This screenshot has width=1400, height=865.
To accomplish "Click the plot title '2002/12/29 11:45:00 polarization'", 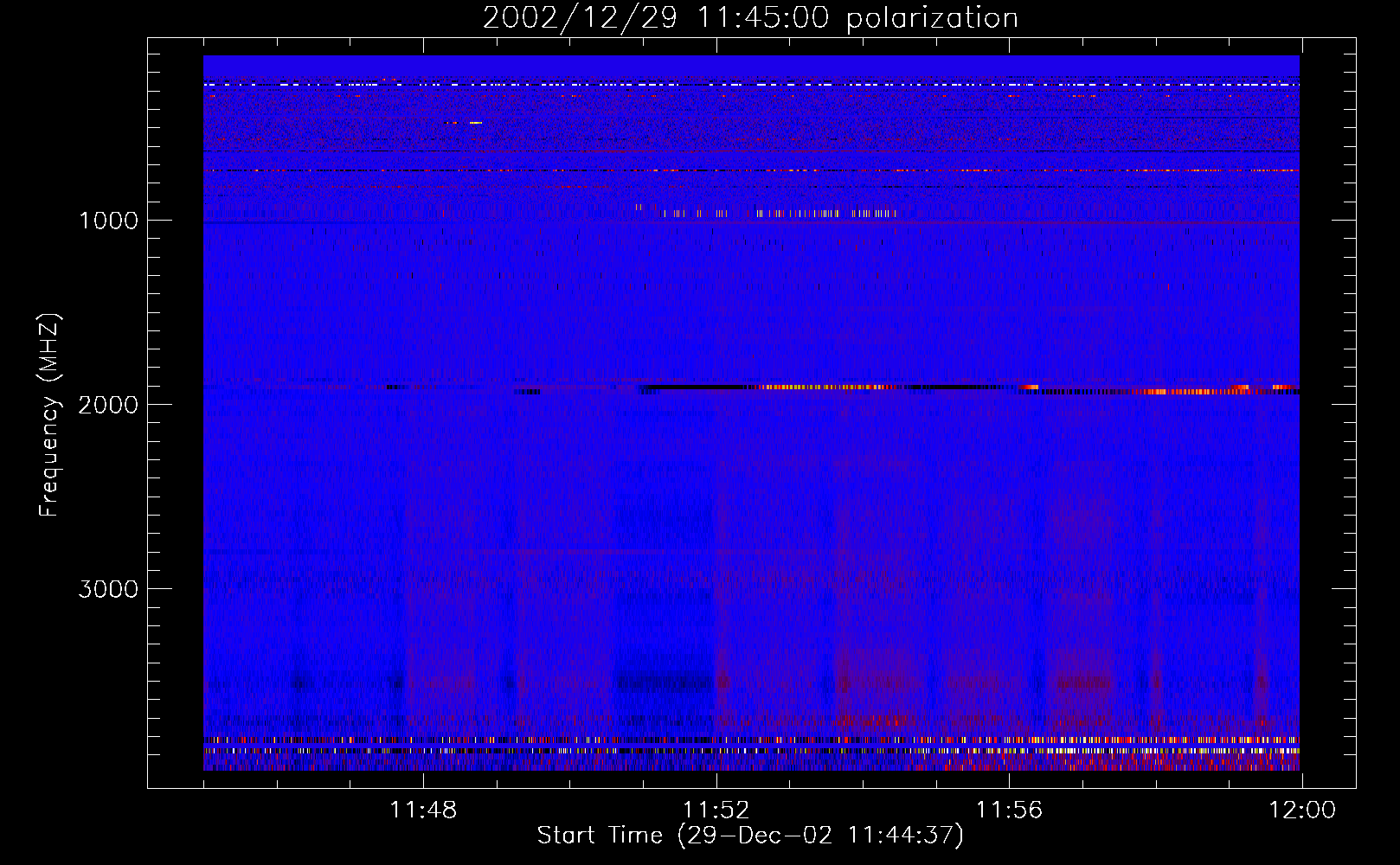I will tap(750, 18).
